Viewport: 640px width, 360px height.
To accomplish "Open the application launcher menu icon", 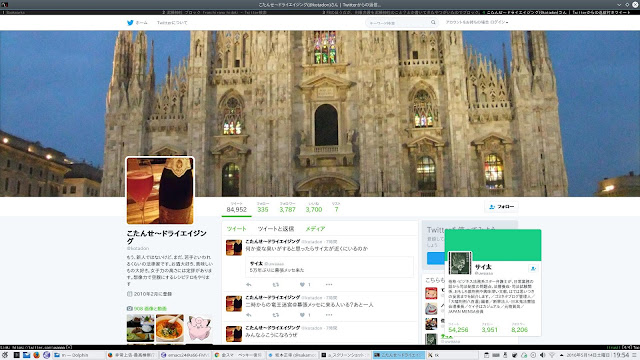I will (5, 355).
